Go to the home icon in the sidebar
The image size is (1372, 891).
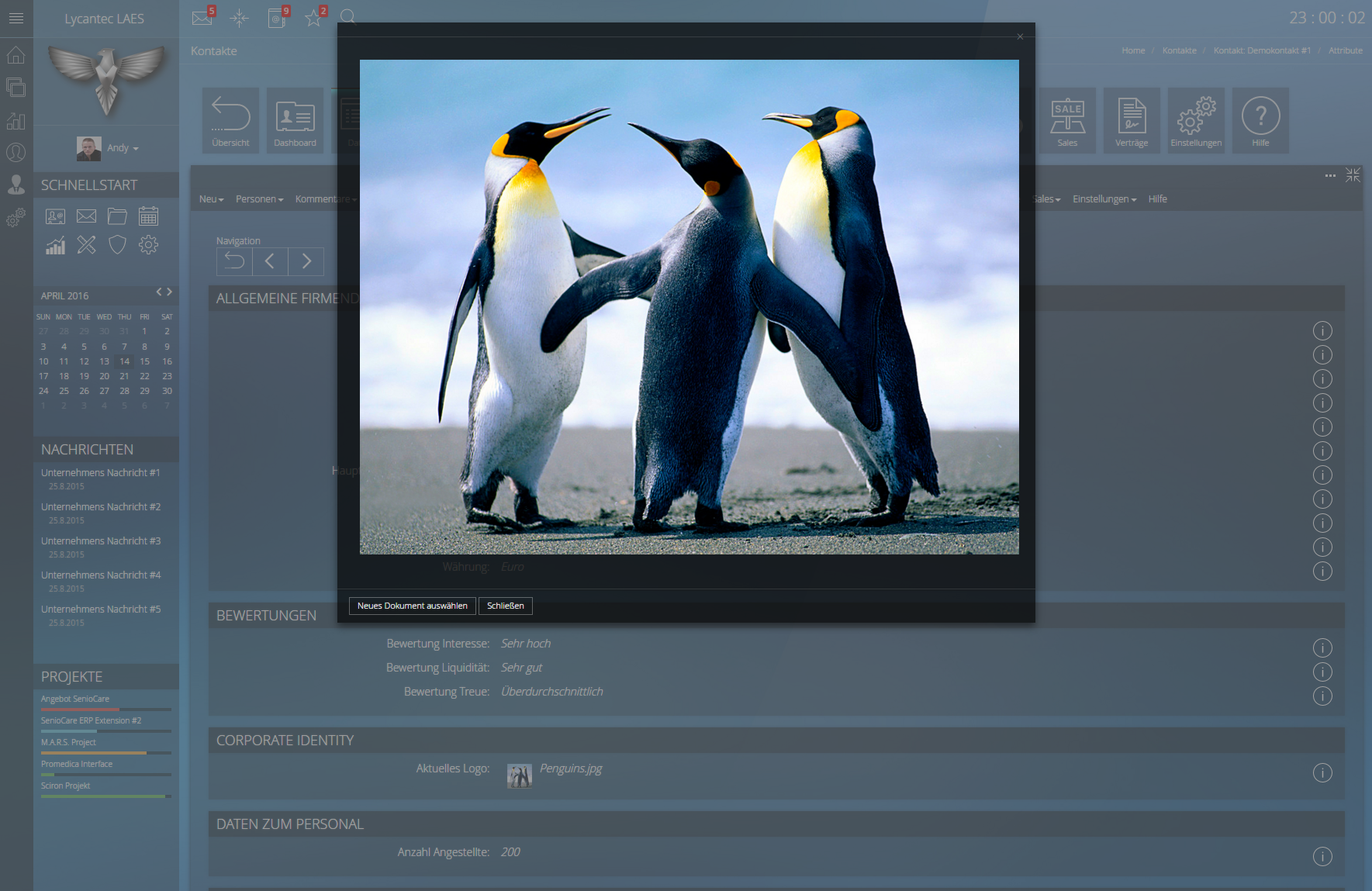pyautogui.click(x=16, y=55)
